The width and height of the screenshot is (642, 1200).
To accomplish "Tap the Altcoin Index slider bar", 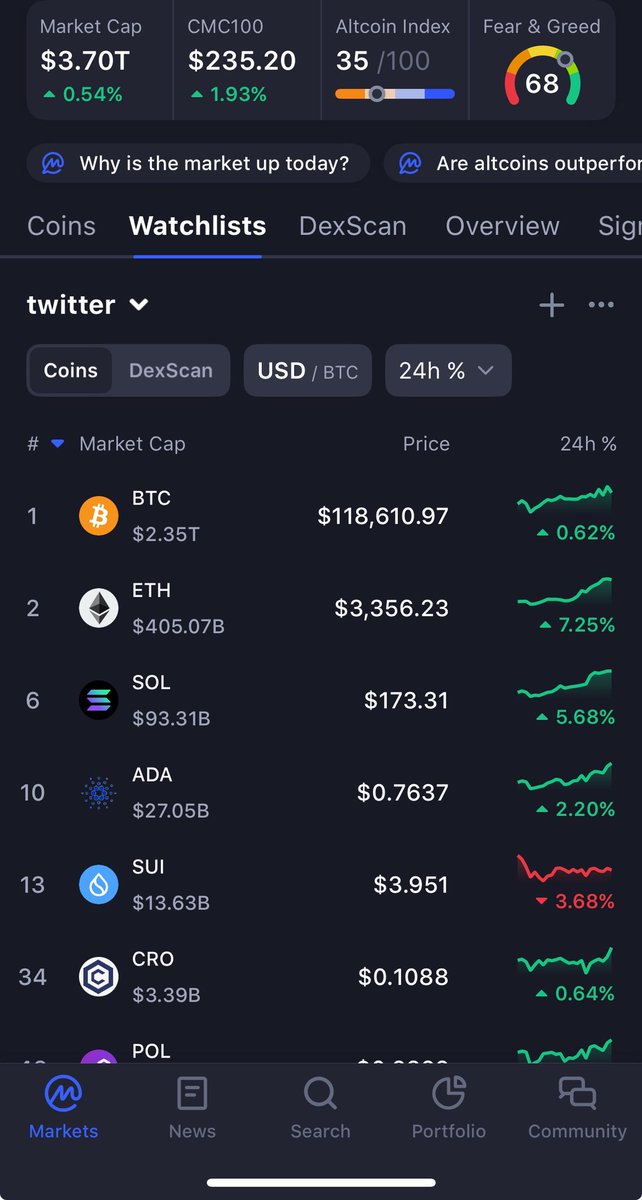I will [395, 94].
